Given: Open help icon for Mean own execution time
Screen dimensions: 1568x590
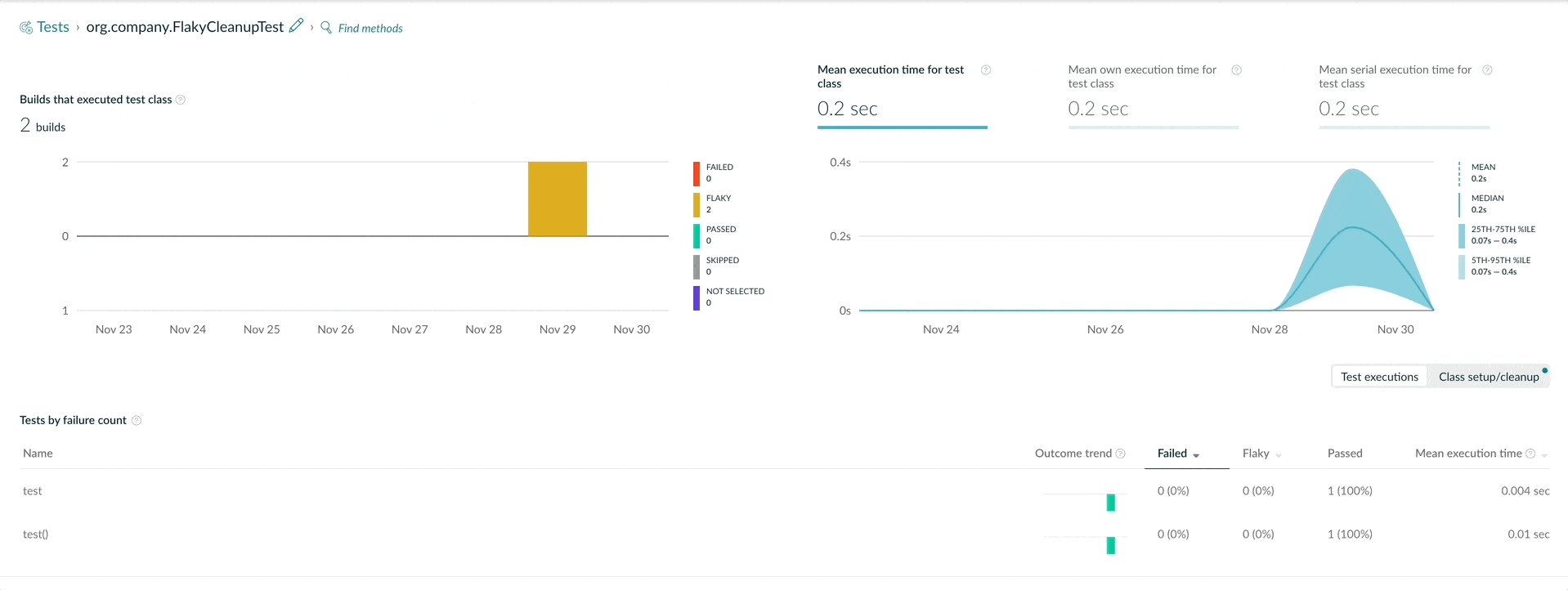Looking at the screenshot, I should [1237, 70].
